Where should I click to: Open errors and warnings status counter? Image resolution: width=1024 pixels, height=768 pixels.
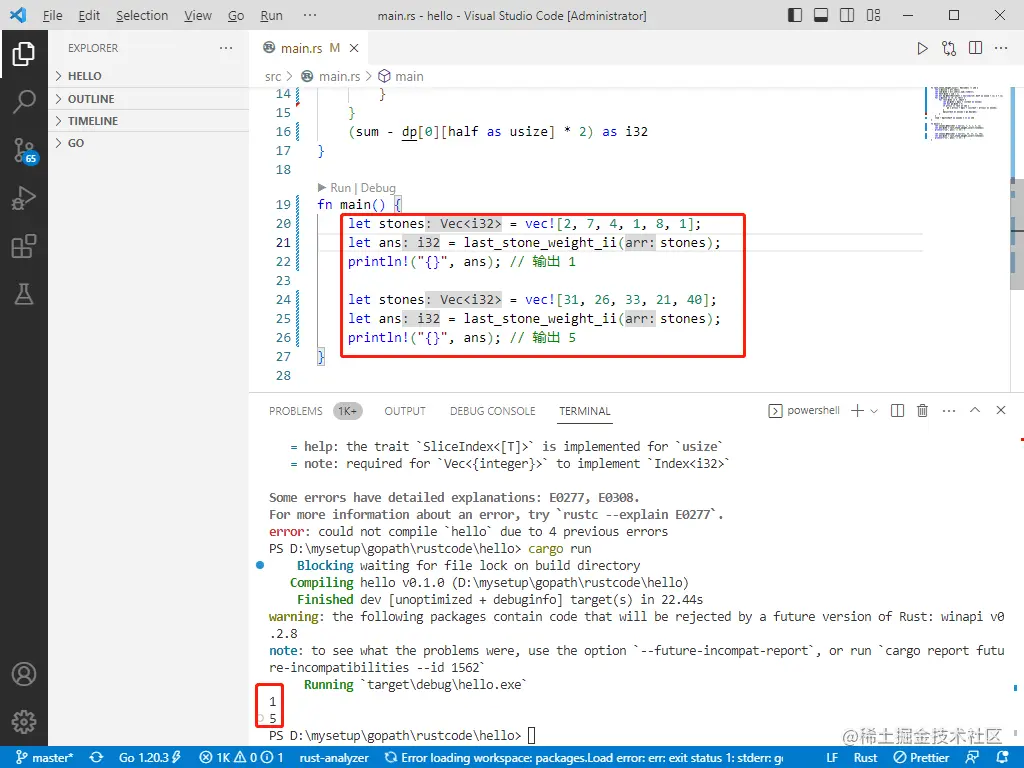(242, 758)
